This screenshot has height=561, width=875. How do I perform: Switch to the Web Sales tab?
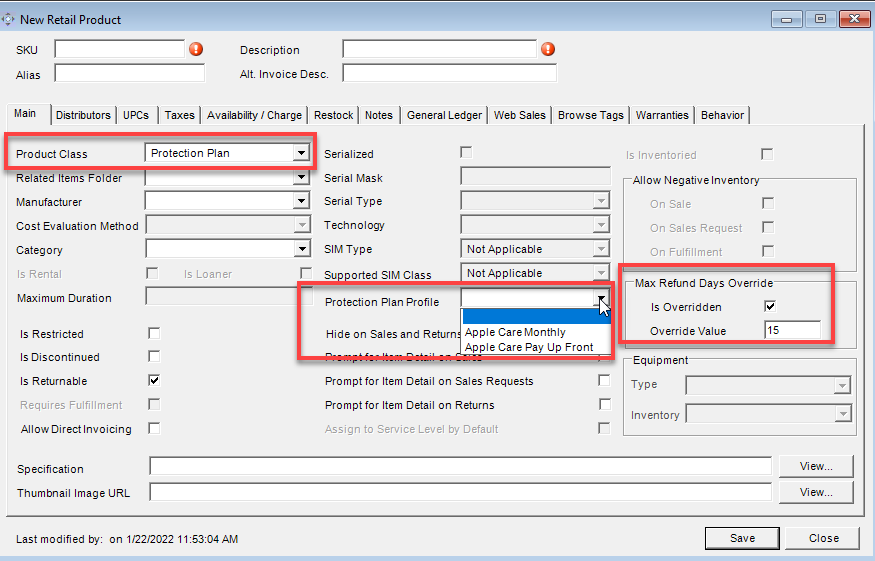tap(520, 115)
